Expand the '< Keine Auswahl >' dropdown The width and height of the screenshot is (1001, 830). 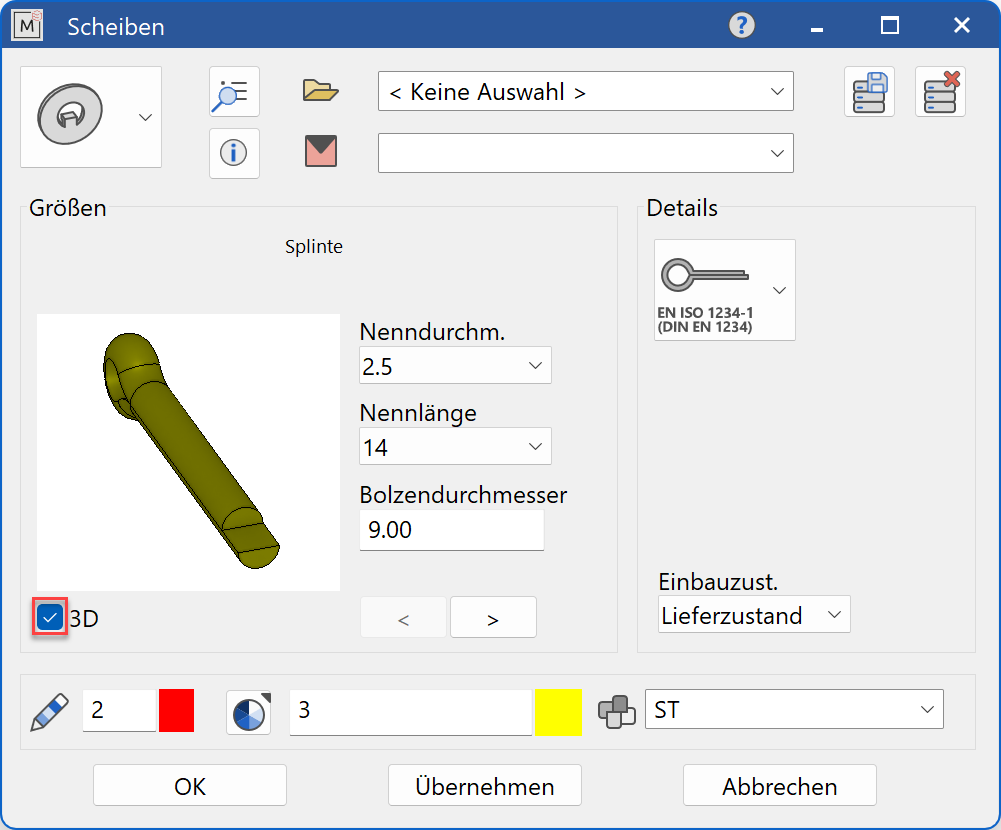585,91
